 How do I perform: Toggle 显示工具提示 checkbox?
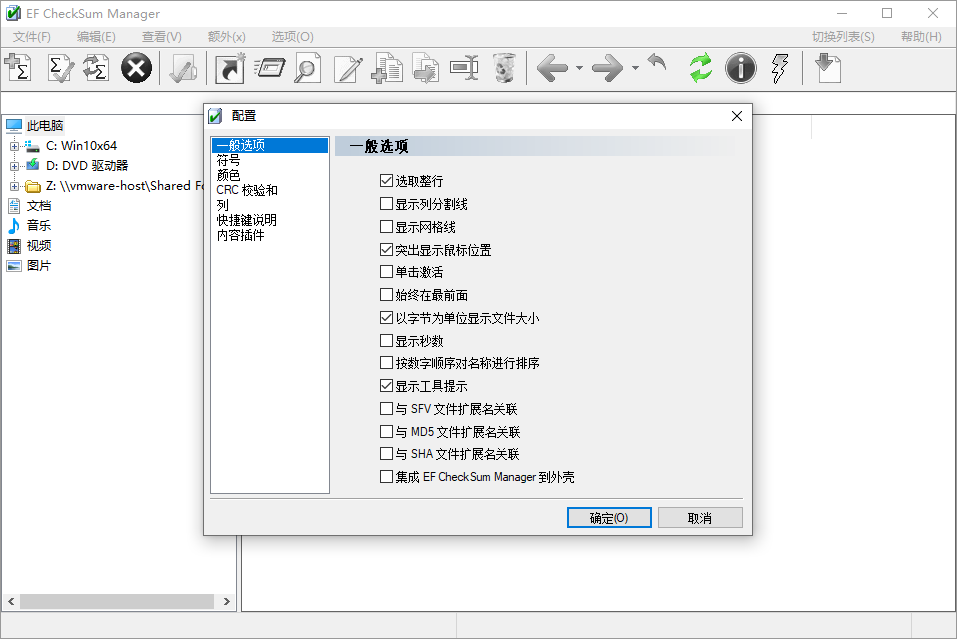tap(386, 386)
